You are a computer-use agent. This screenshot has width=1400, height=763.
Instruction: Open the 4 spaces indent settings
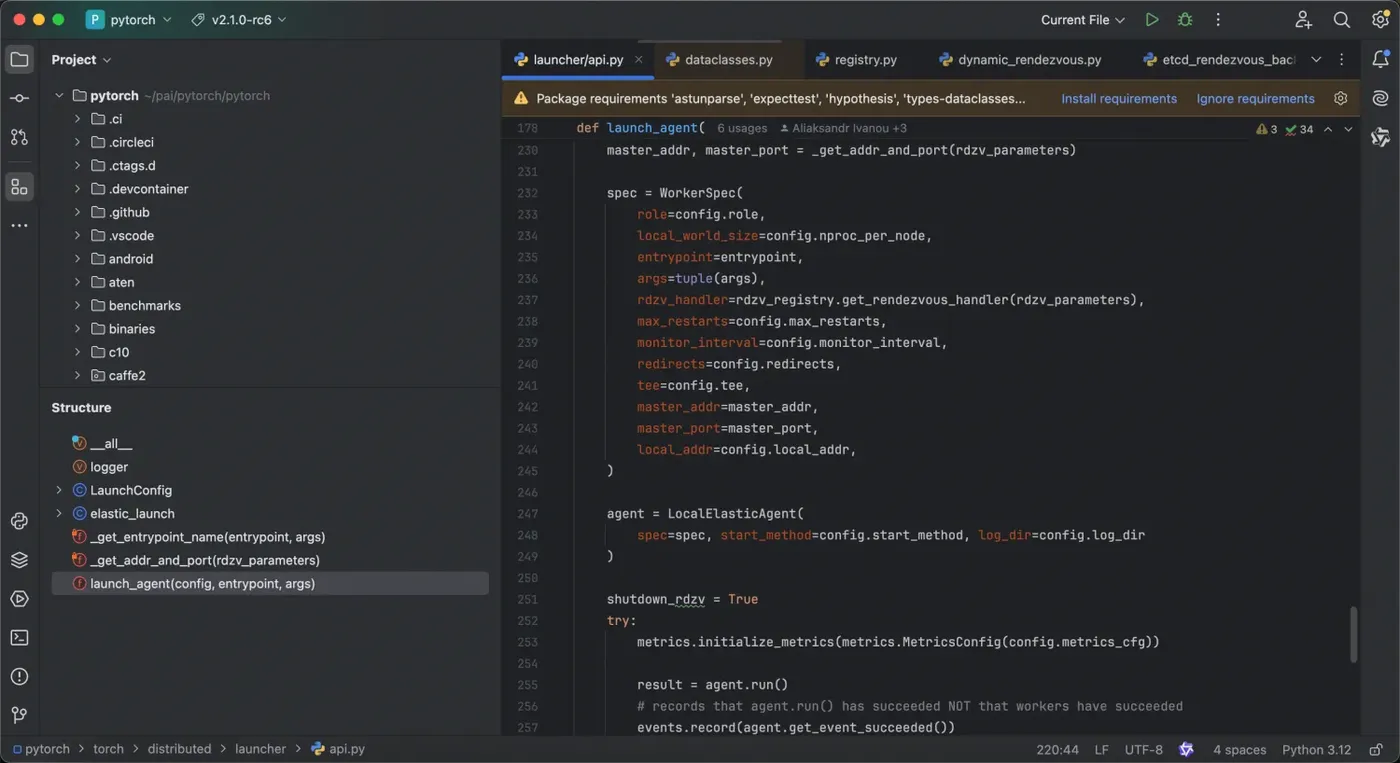tap(1240, 749)
